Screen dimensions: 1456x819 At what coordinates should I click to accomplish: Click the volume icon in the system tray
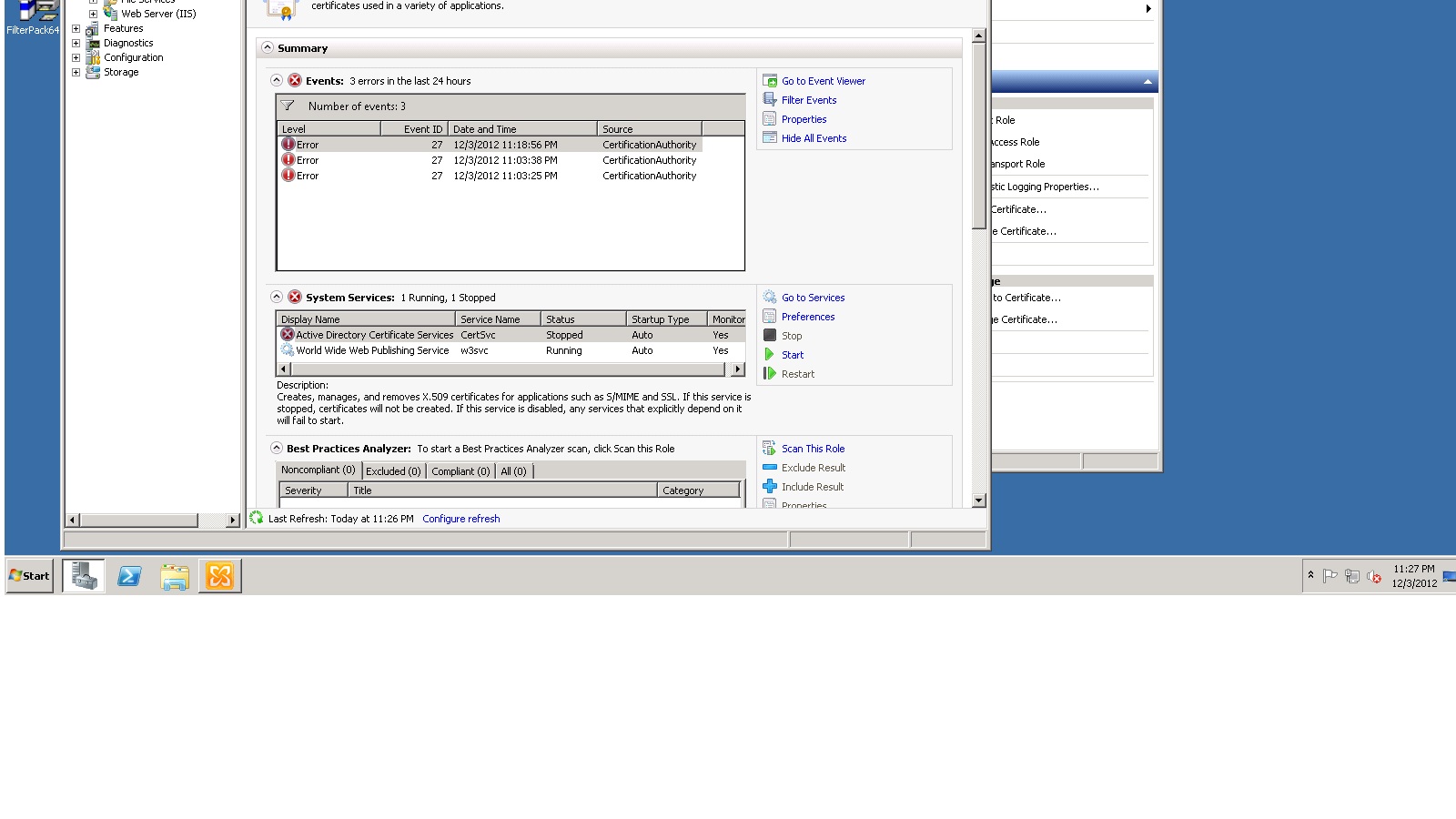pos(1374,576)
